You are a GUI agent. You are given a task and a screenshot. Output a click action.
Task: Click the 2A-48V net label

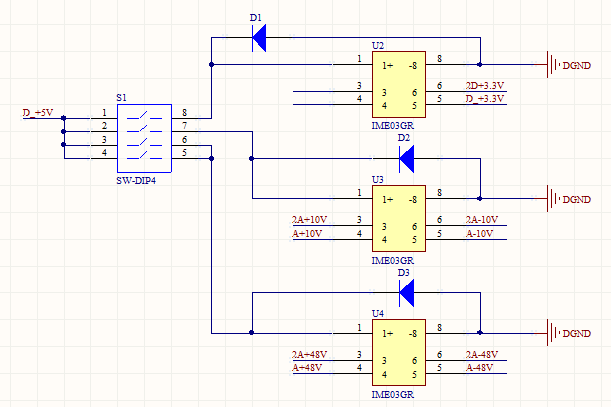(x=482, y=354)
